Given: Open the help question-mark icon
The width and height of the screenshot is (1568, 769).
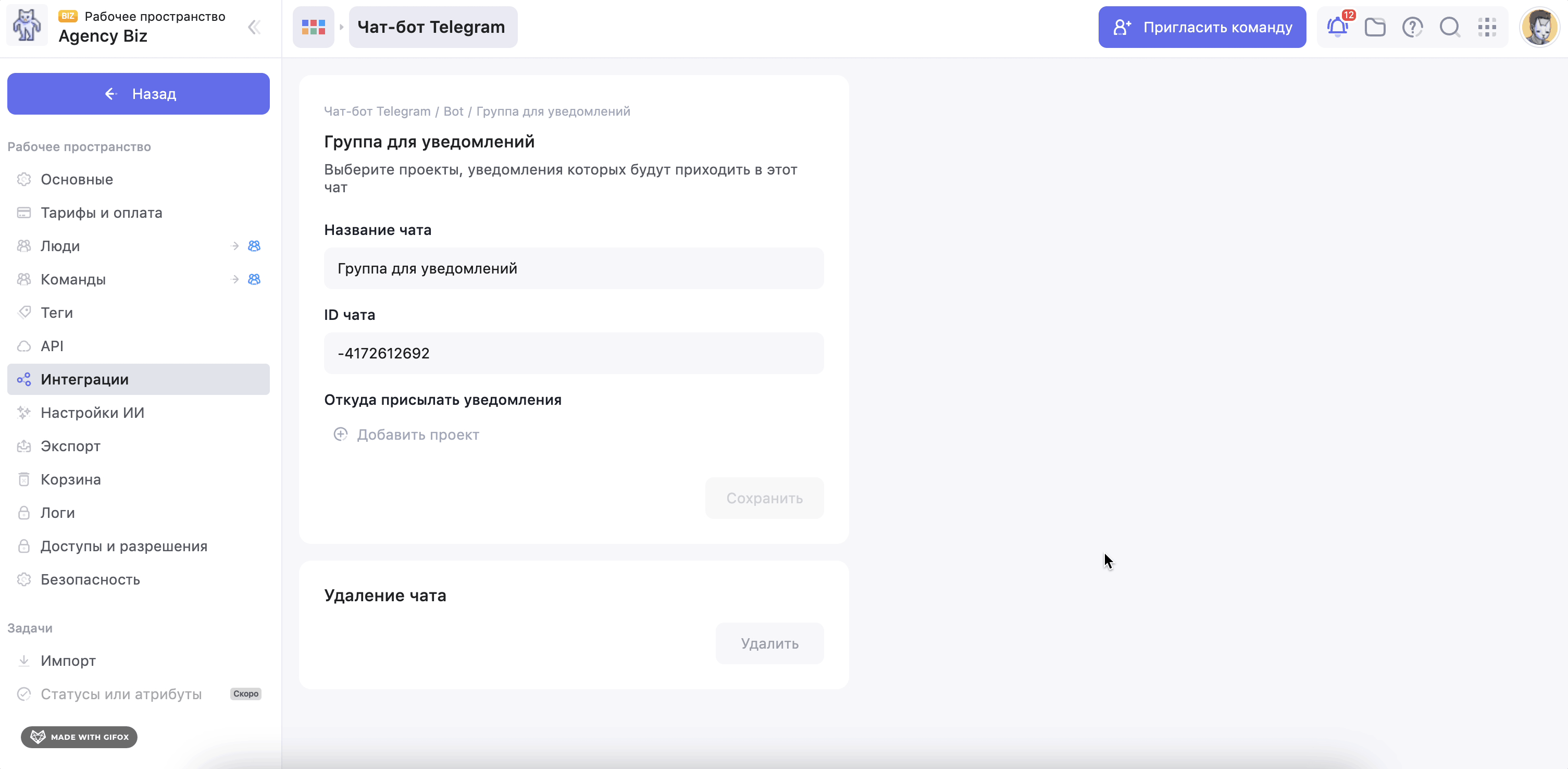Looking at the screenshot, I should coord(1412,28).
